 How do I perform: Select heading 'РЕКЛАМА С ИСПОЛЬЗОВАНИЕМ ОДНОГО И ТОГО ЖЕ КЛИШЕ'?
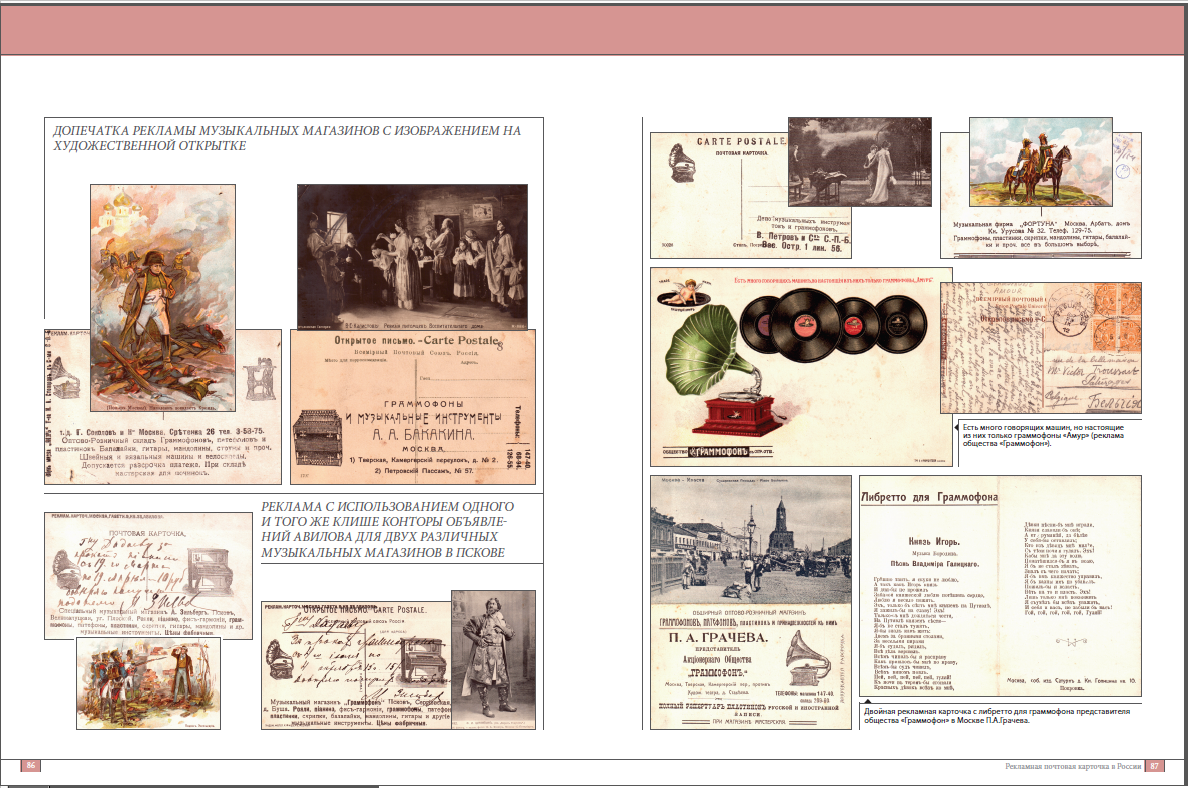(388, 529)
